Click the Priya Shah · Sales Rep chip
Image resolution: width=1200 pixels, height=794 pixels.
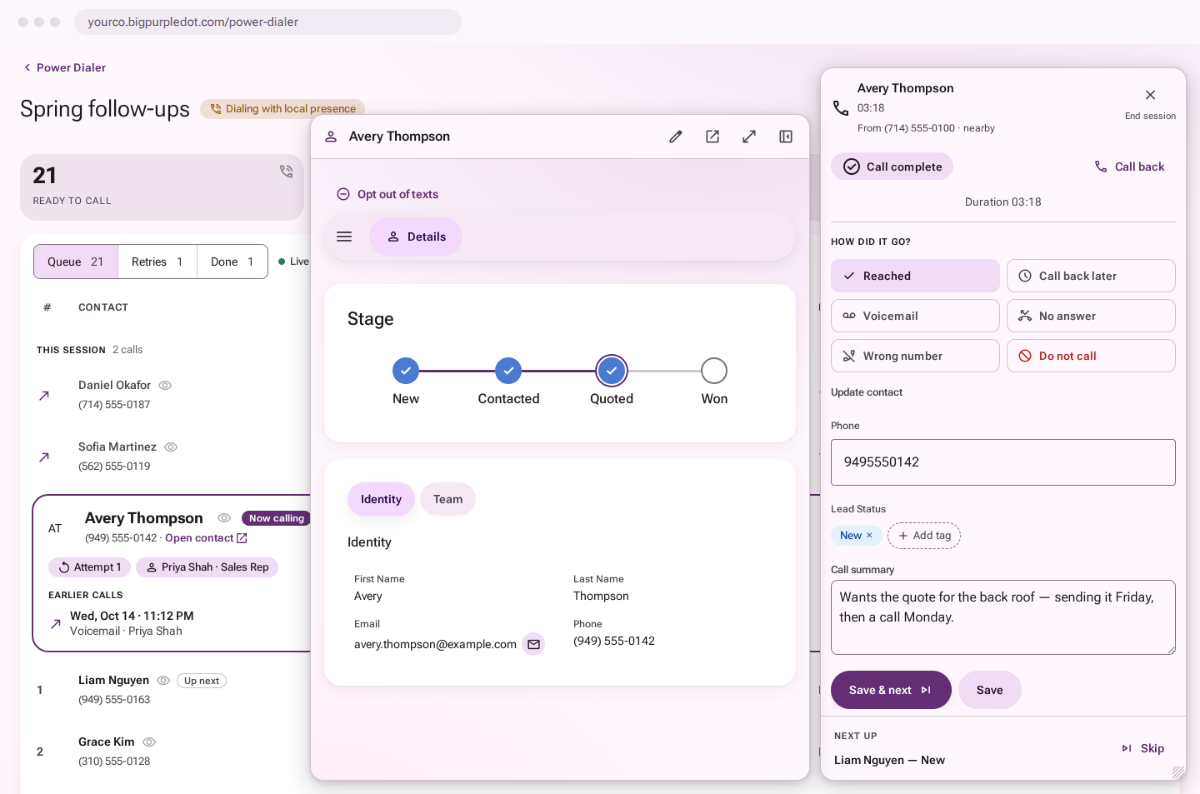click(207, 567)
